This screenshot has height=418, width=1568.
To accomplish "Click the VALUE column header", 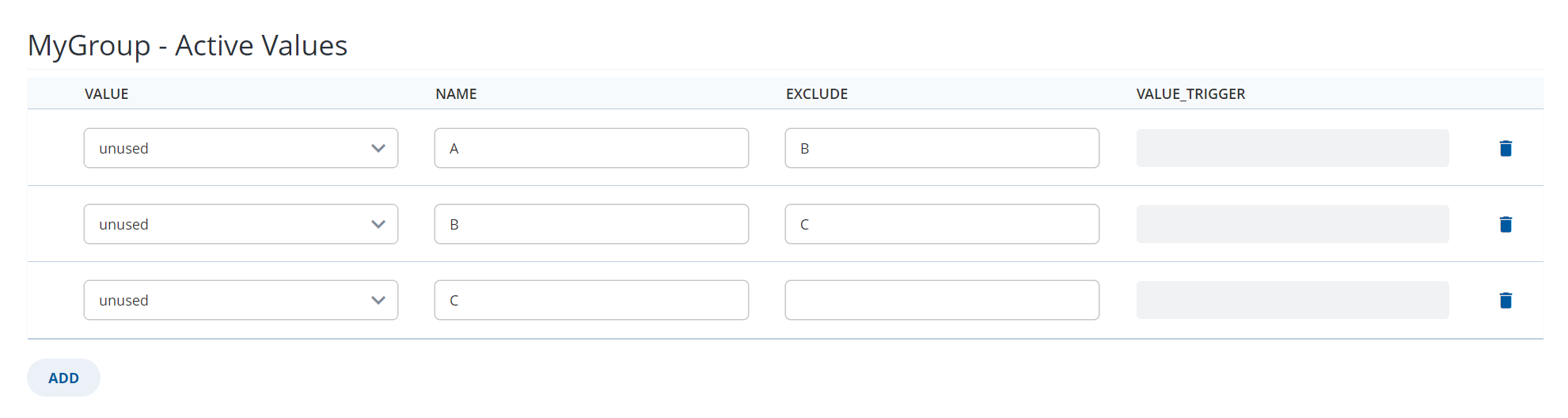I will (107, 94).
